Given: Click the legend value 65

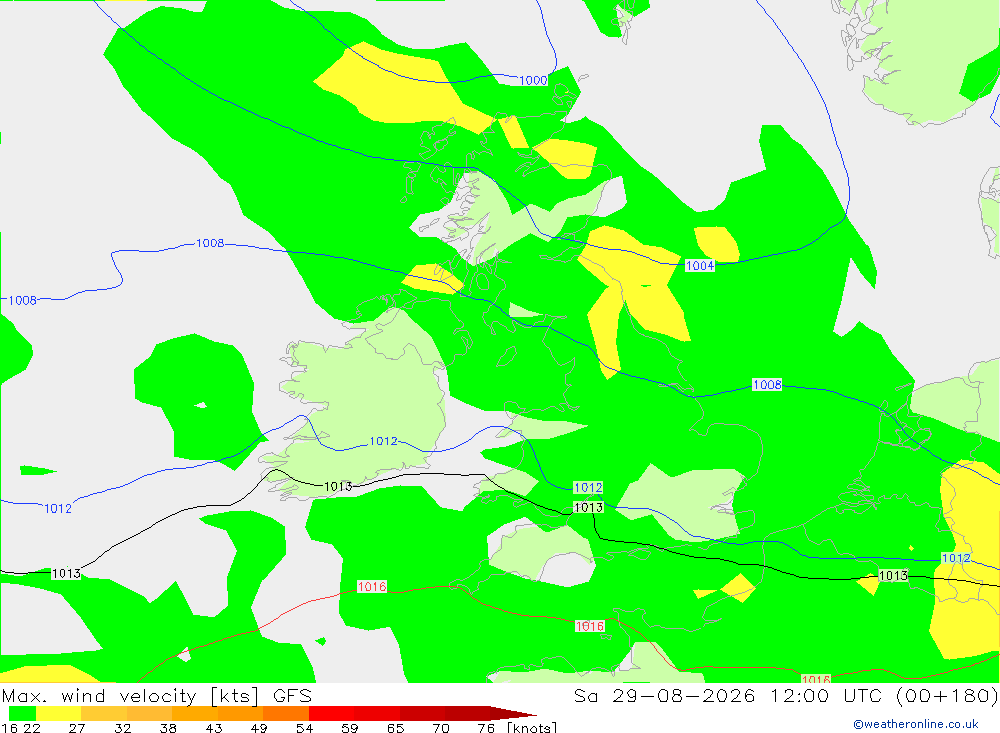Looking at the screenshot, I should (395, 728).
